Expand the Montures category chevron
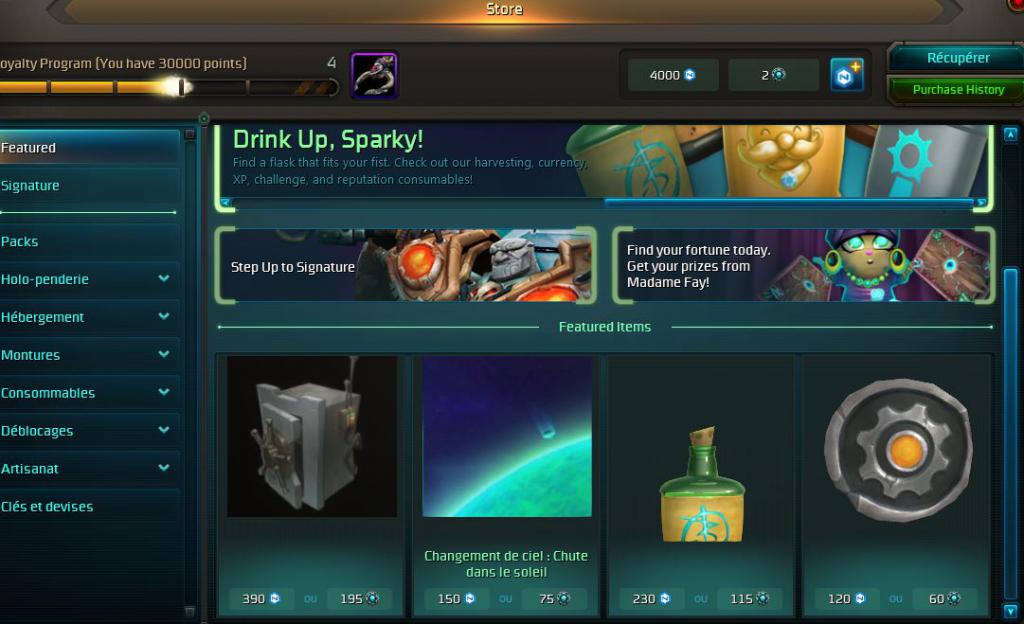Screen dimensions: 1024x624 164,354
